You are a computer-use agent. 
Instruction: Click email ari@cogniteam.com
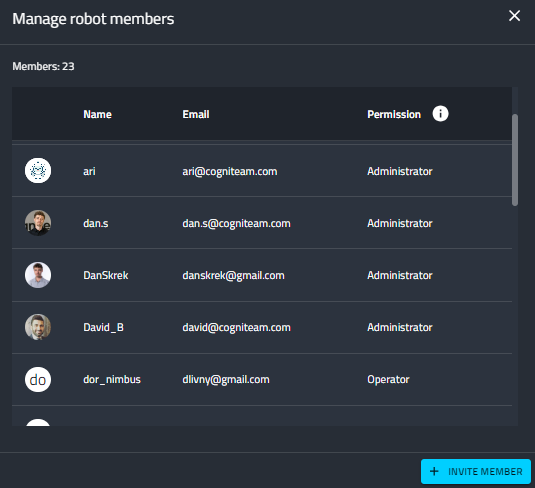click(x=230, y=171)
